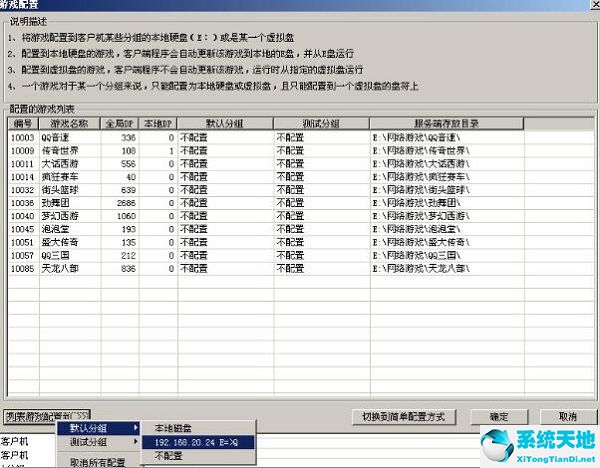
Task: Click the 本地DP value 1 for 传奇世界
Action: [x=172, y=151]
